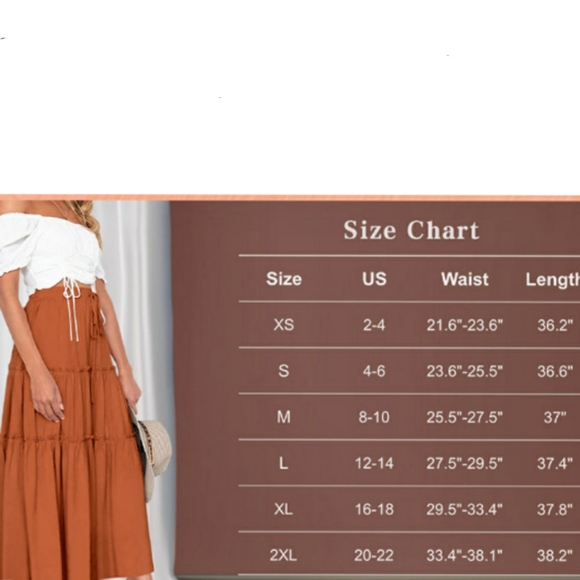
Task: Select the Length column header
Action: point(553,280)
